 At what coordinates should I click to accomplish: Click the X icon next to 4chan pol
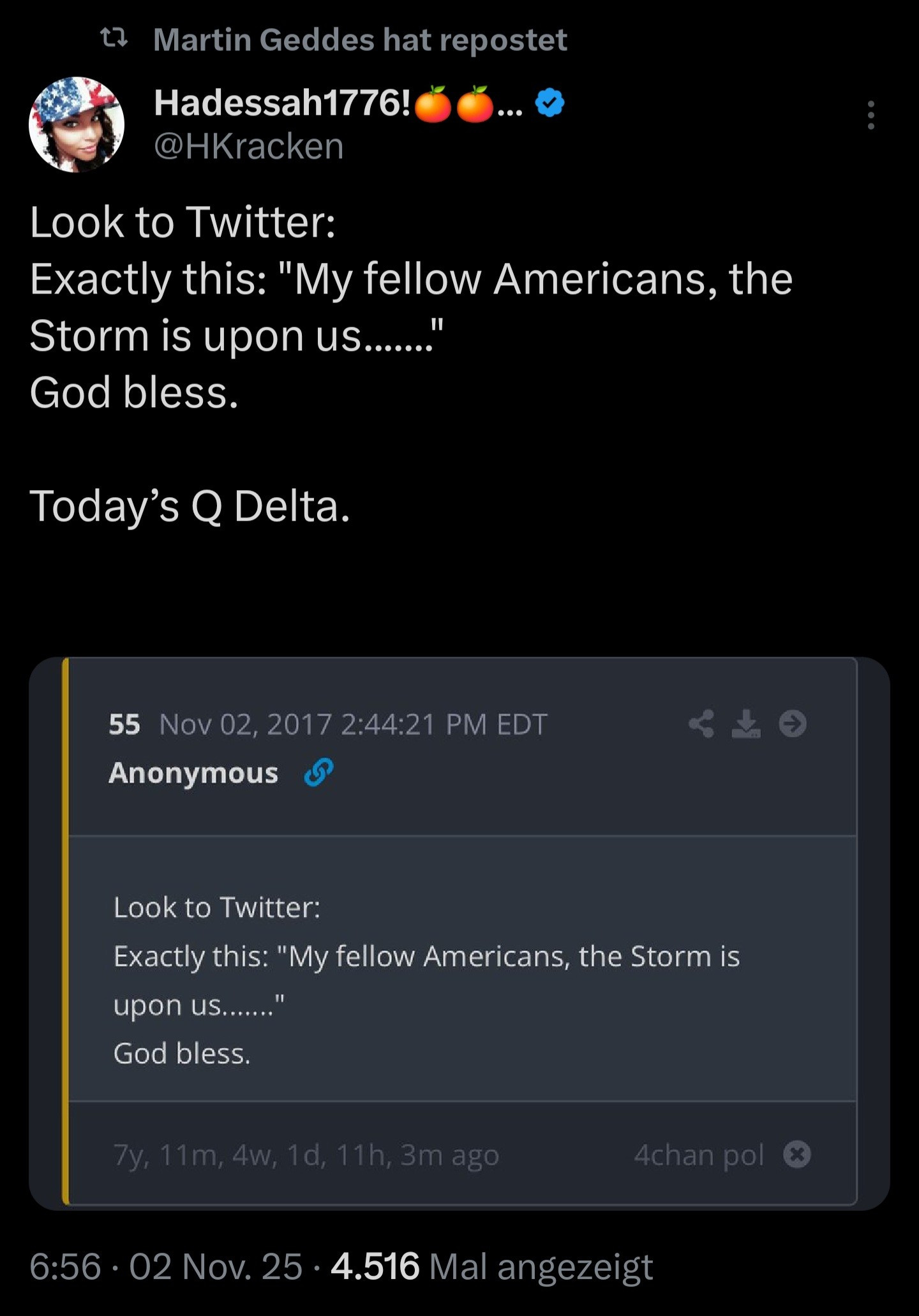click(x=797, y=1154)
